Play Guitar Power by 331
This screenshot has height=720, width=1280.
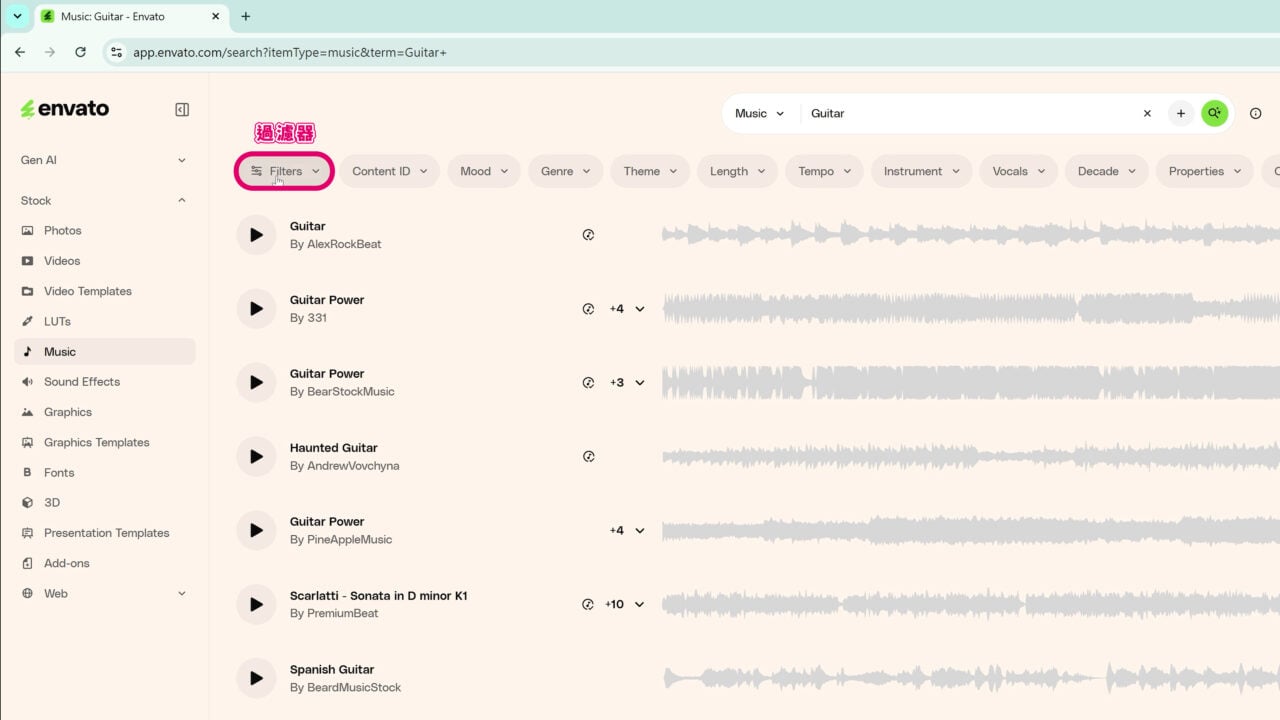256,309
